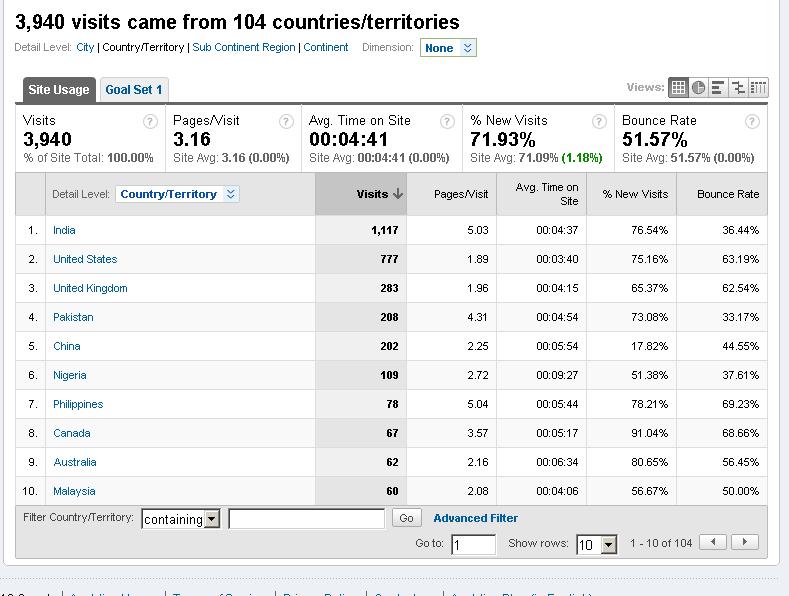Viewport: 789px width, 596px height.
Task: Select India visits value 1,117
Action: 384,231
